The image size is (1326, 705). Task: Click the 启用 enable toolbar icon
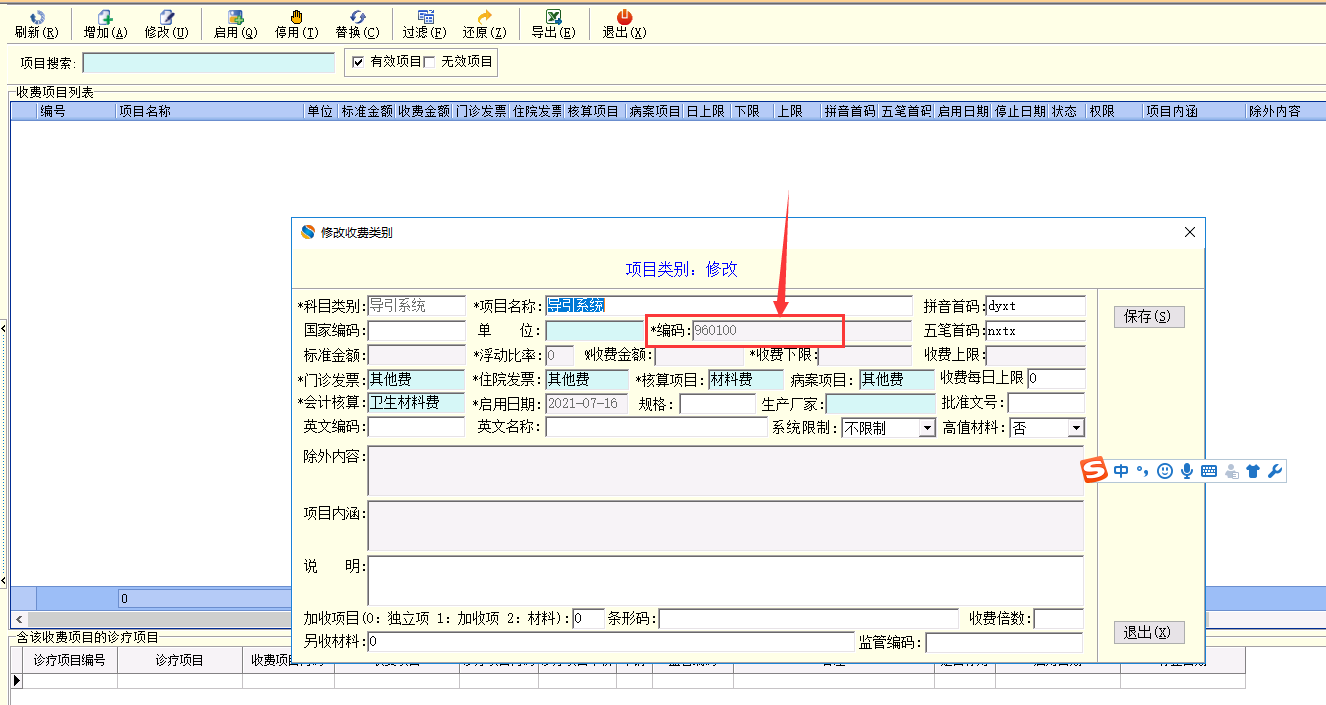click(235, 17)
